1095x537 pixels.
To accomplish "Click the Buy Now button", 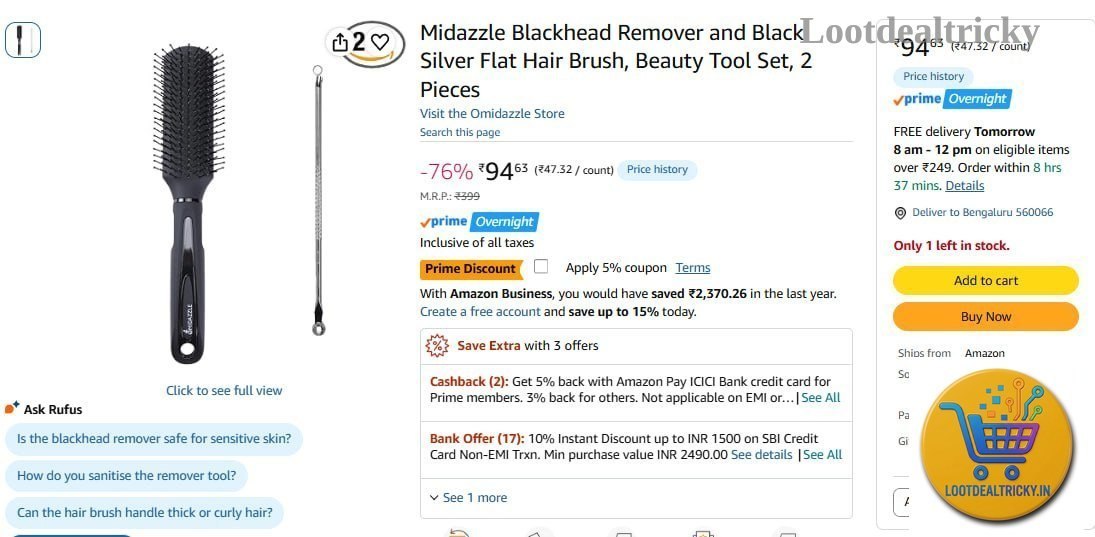I will [985, 316].
